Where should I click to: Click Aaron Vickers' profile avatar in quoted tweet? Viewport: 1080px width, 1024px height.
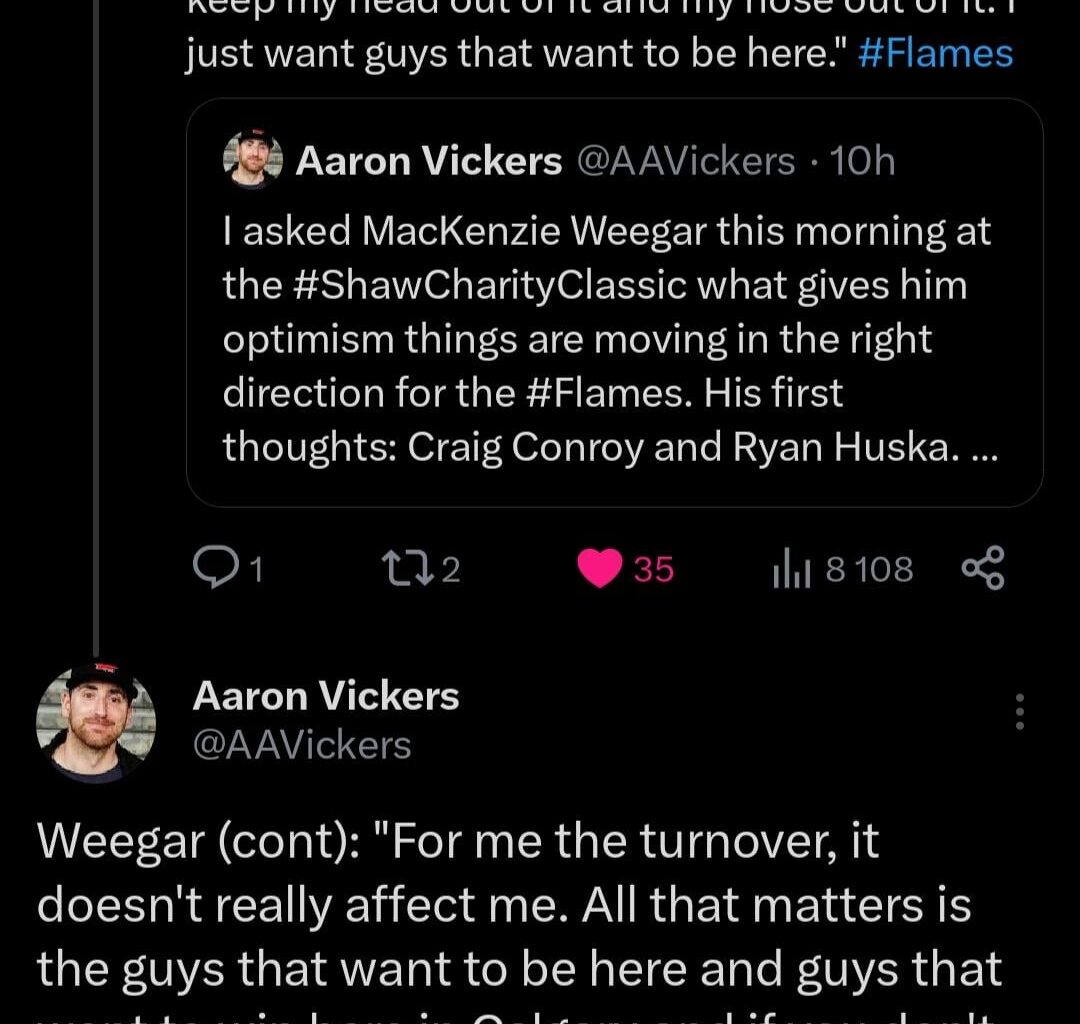click(x=252, y=160)
